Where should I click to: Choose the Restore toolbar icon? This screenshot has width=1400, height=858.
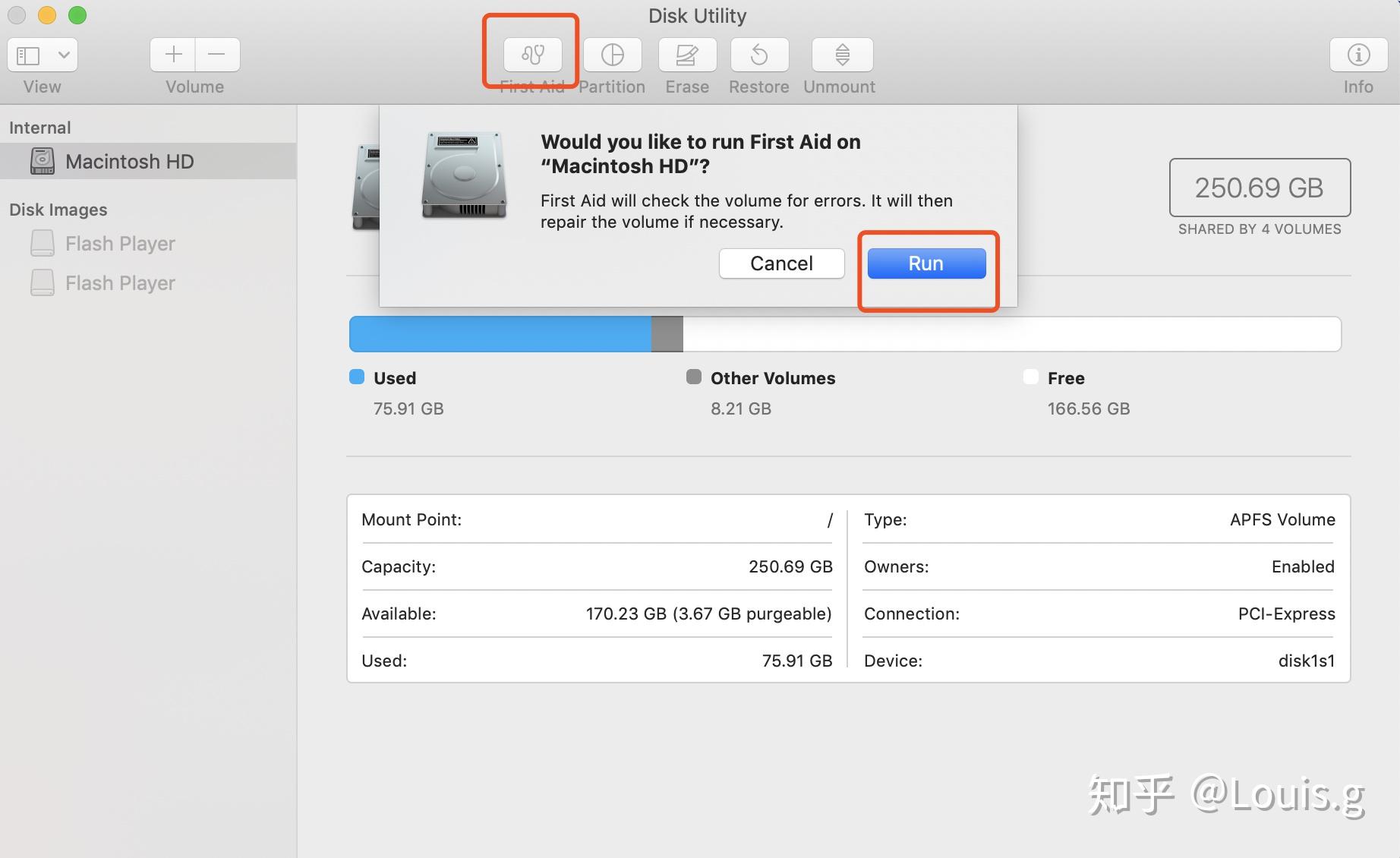click(759, 55)
